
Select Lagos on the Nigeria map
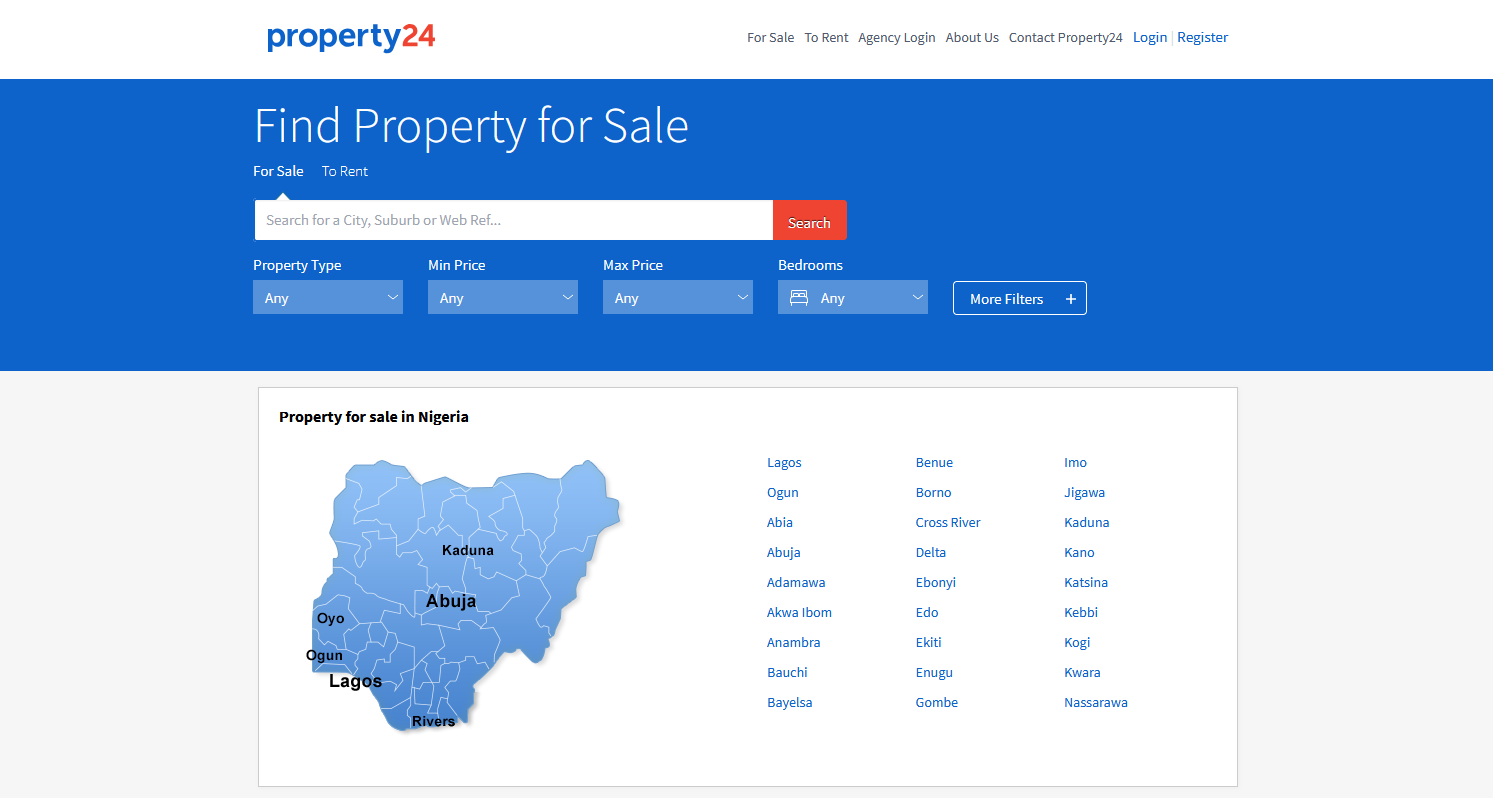(x=354, y=680)
